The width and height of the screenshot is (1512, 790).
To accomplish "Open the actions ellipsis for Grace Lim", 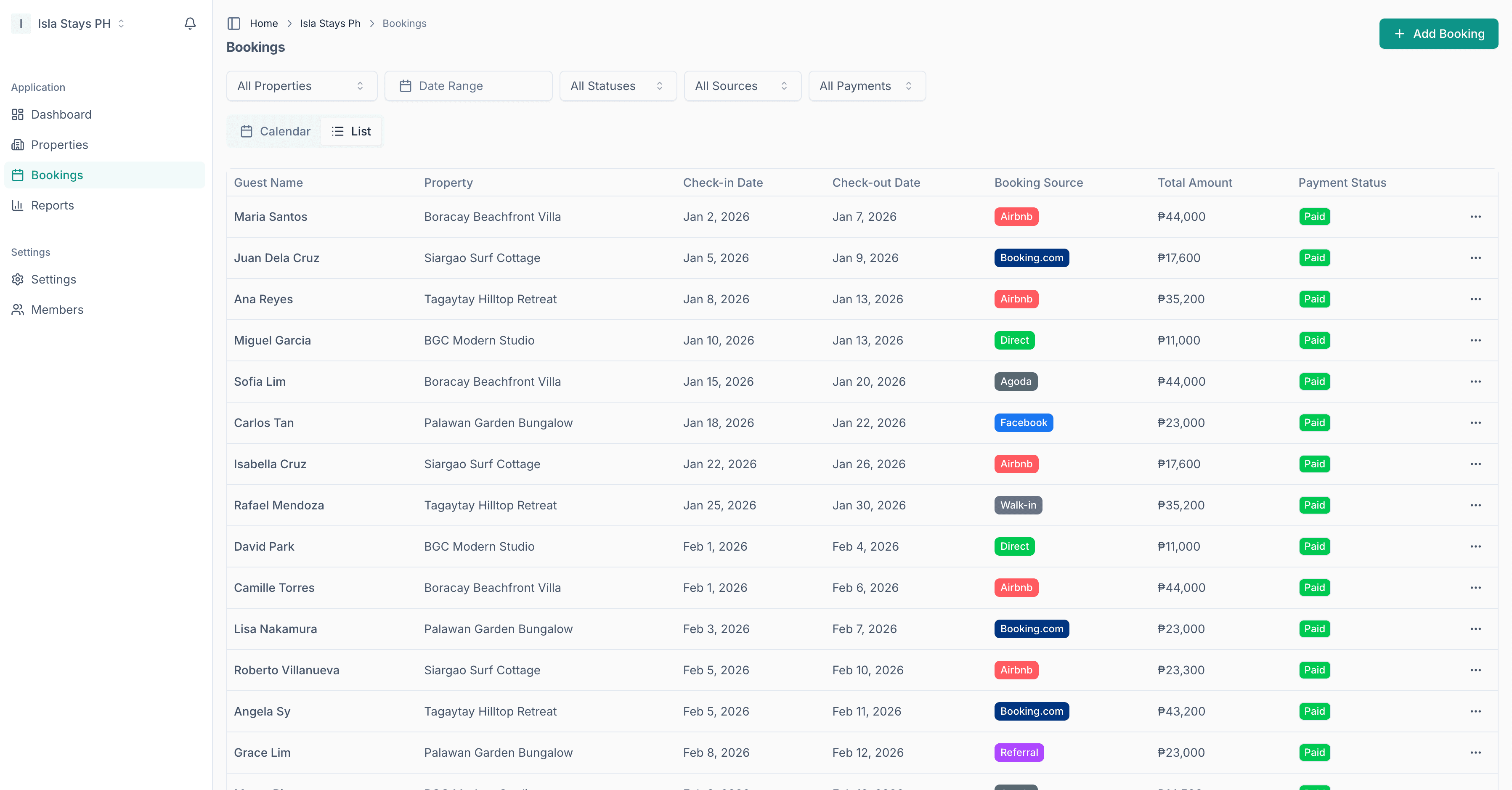I will [1475, 752].
